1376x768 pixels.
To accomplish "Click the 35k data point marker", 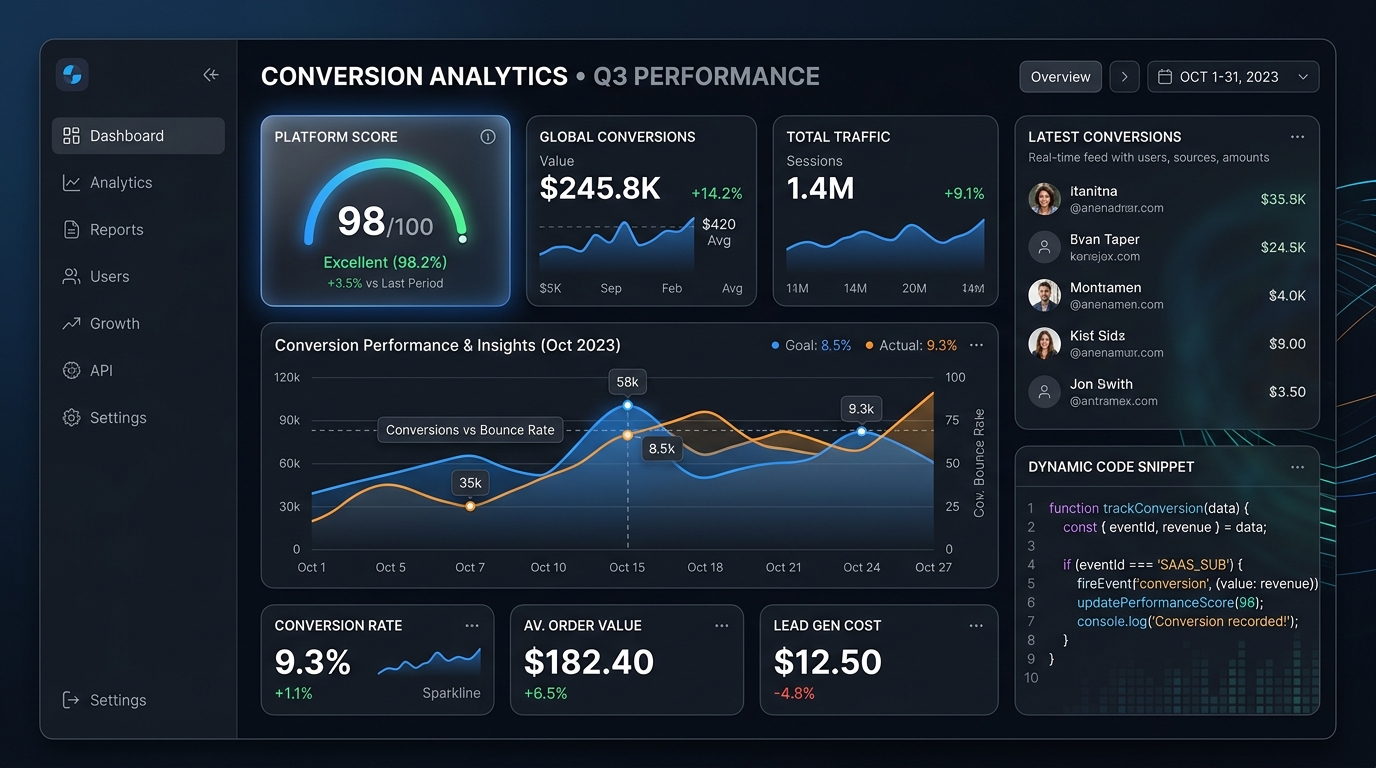I will point(470,506).
